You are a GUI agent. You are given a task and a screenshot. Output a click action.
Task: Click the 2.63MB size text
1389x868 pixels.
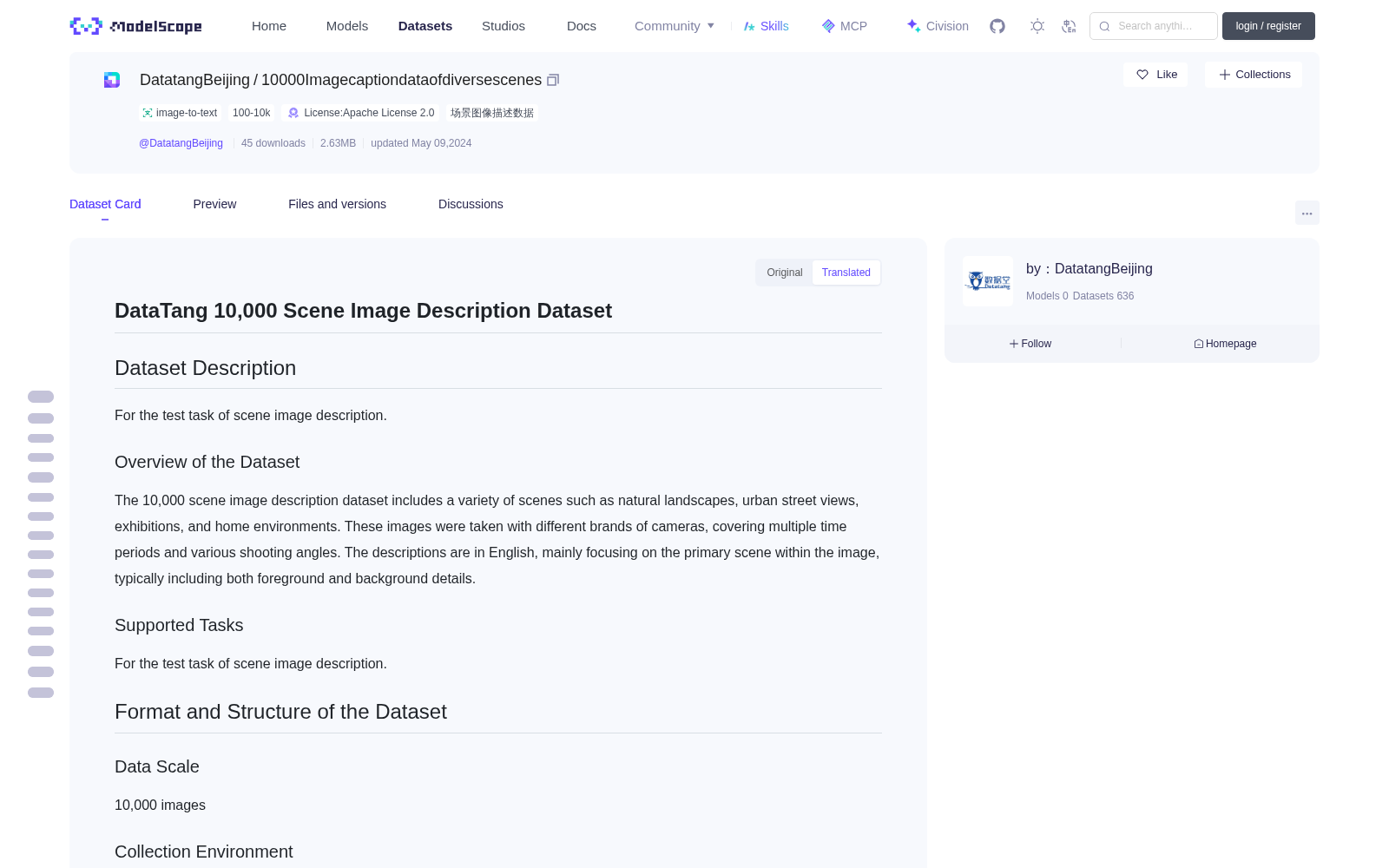coord(338,143)
